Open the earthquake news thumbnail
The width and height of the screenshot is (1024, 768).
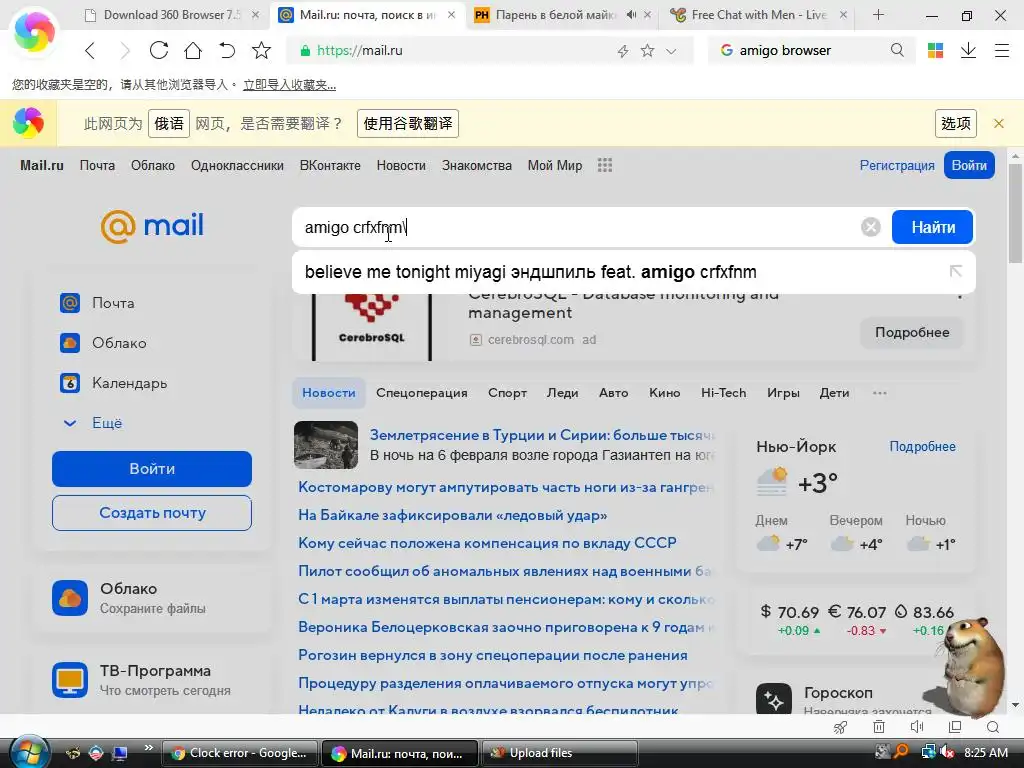pyautogui.click(x=326, y=445)
